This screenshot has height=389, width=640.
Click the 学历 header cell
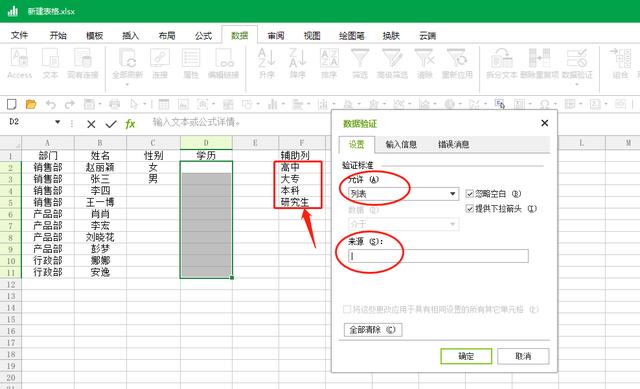point(206,155)
